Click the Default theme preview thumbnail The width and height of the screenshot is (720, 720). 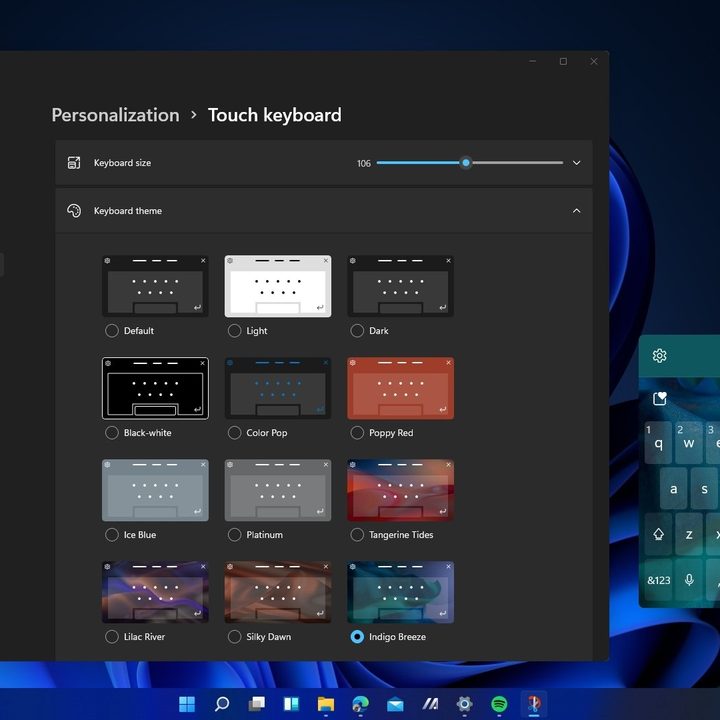pyautogui.click(x=155, y=286)
